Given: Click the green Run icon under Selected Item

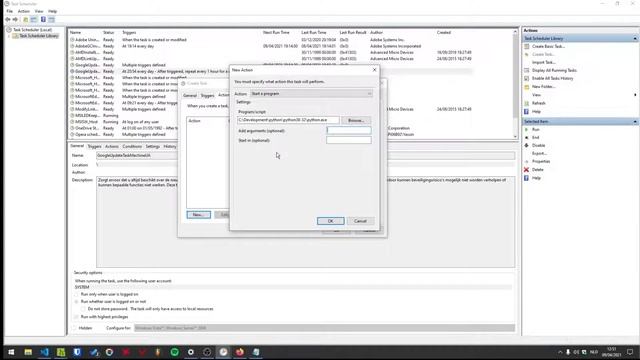Looking at the screenshot, I should (527, 129).
